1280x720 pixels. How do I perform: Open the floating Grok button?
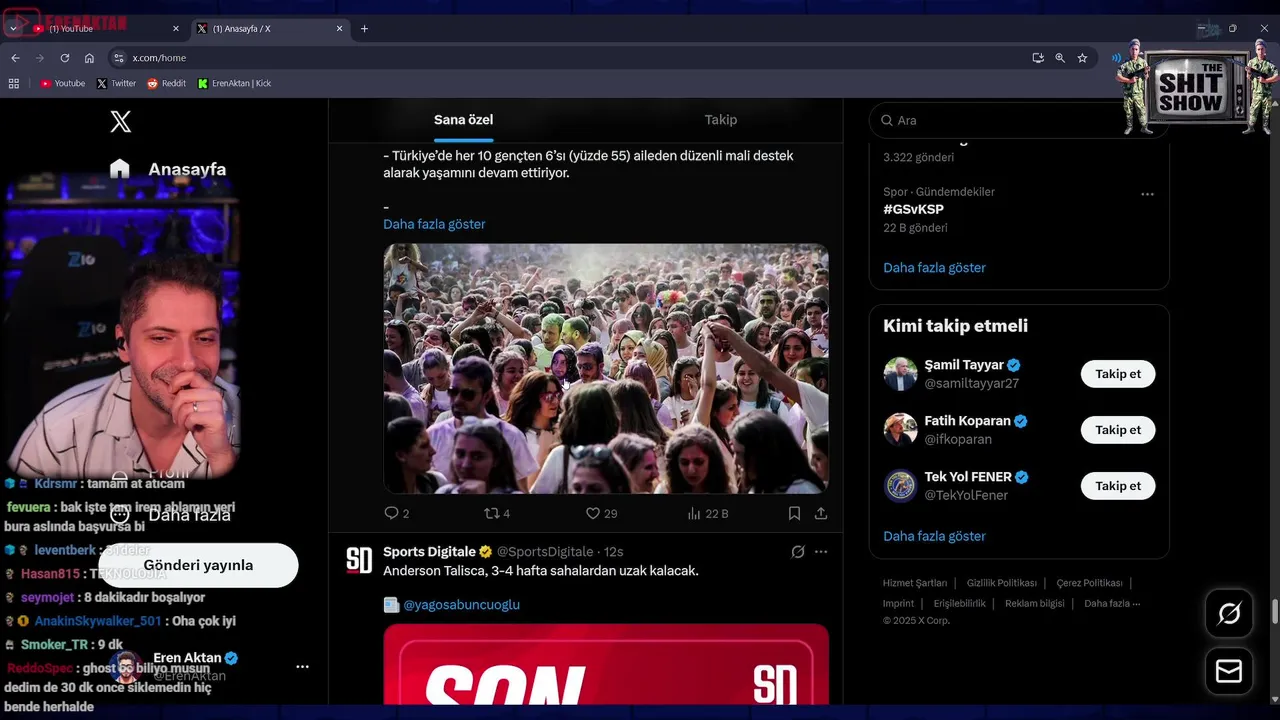(1229, 613)
